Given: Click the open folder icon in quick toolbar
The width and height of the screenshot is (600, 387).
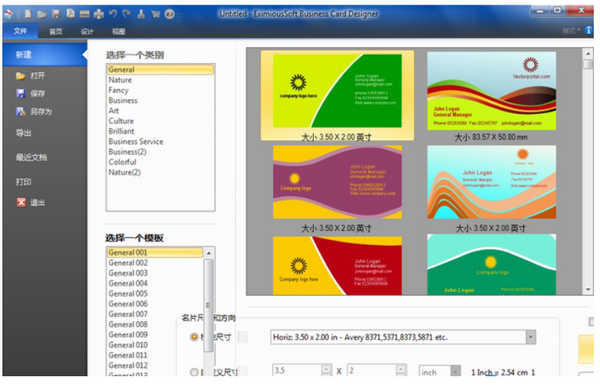Looking at the screenshot, I should pyautogui.click(x=42, y=14).
